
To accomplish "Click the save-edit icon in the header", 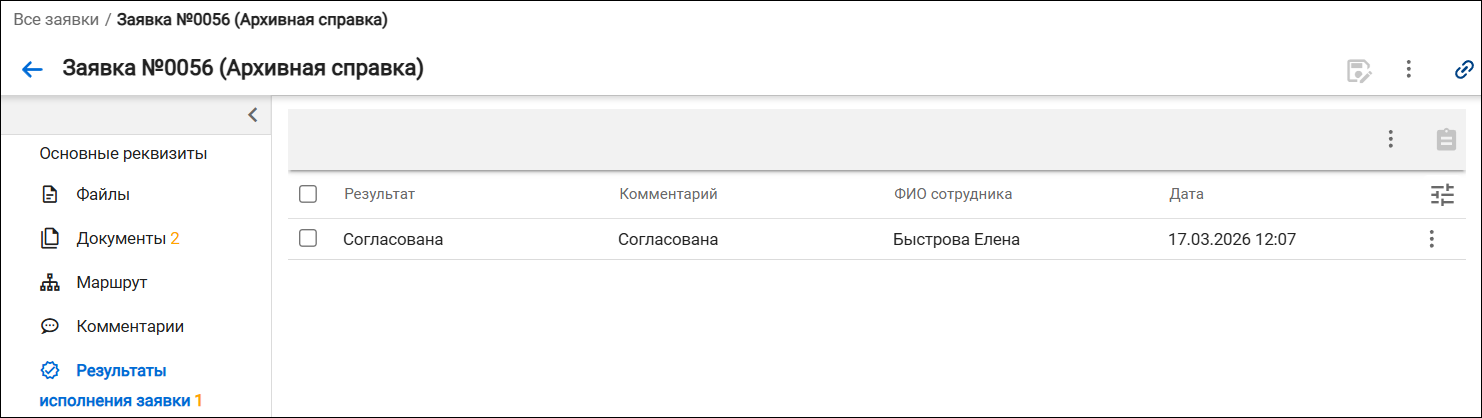I will [1359, 70].
